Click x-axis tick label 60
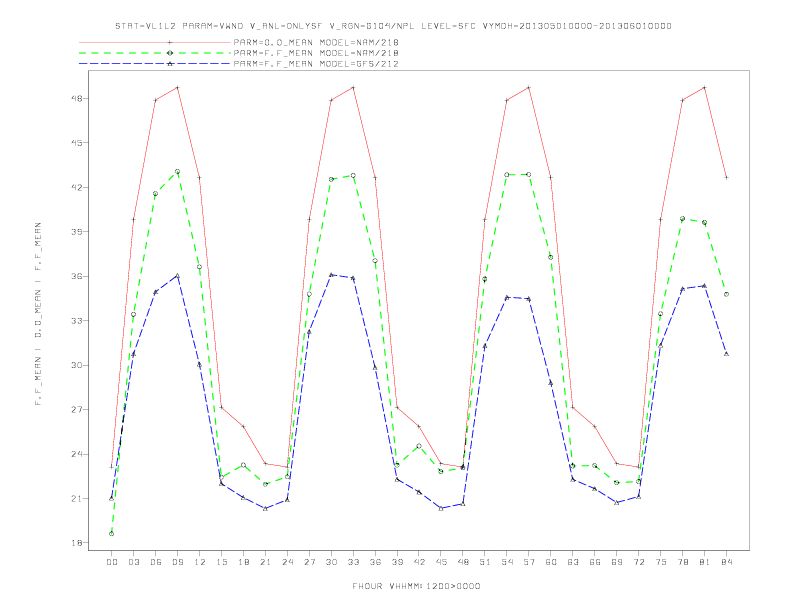 click(551, 562)
